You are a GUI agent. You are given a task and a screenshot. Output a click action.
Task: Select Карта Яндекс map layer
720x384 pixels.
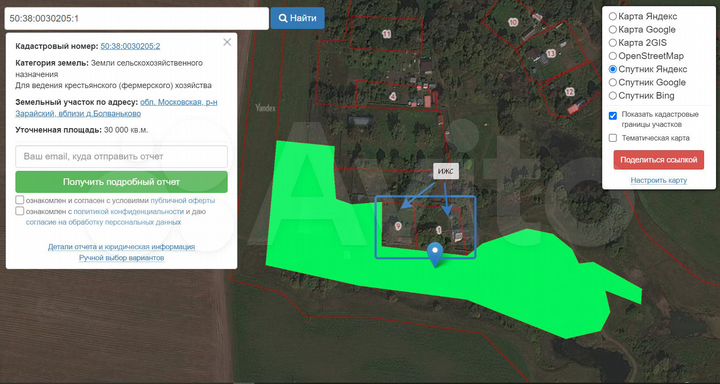point(613,17)
